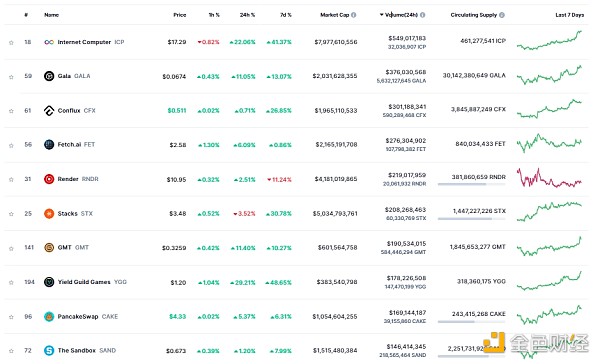Show Circulating Supply info icon
This screenshot has height=364, width=600.
[x=502, y=15]
